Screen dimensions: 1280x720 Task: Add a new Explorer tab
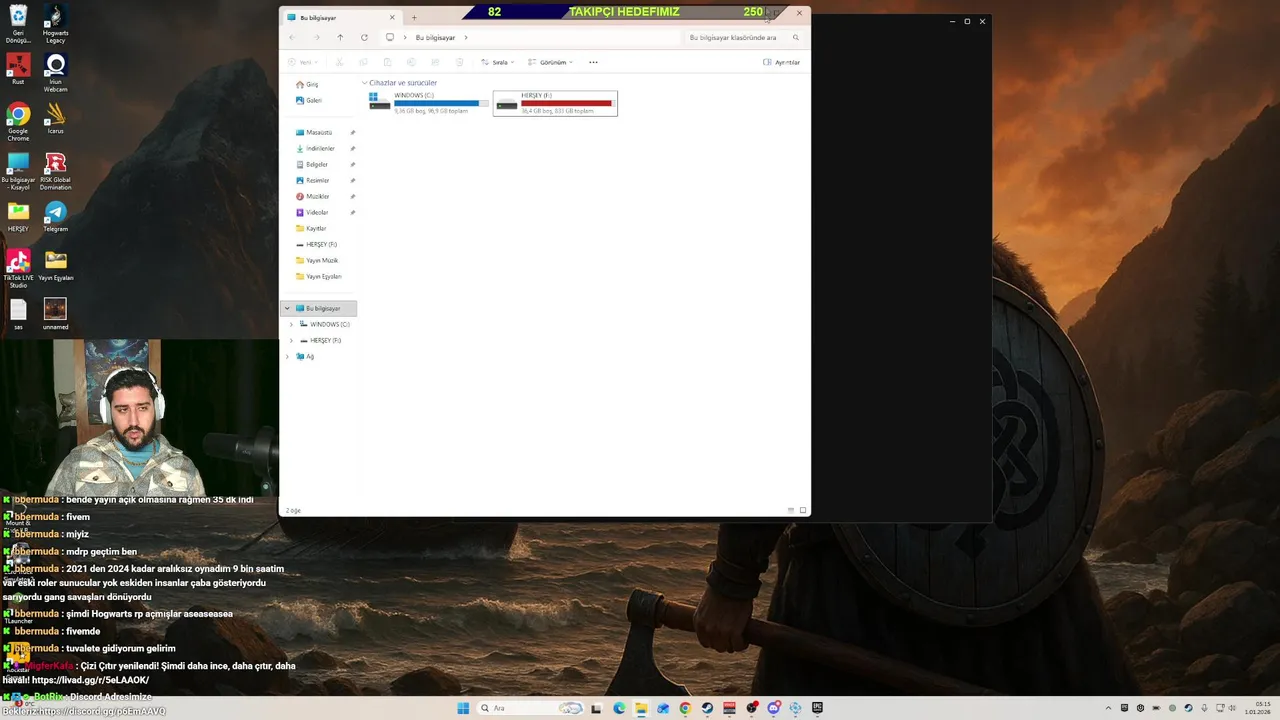pos(414,17)
